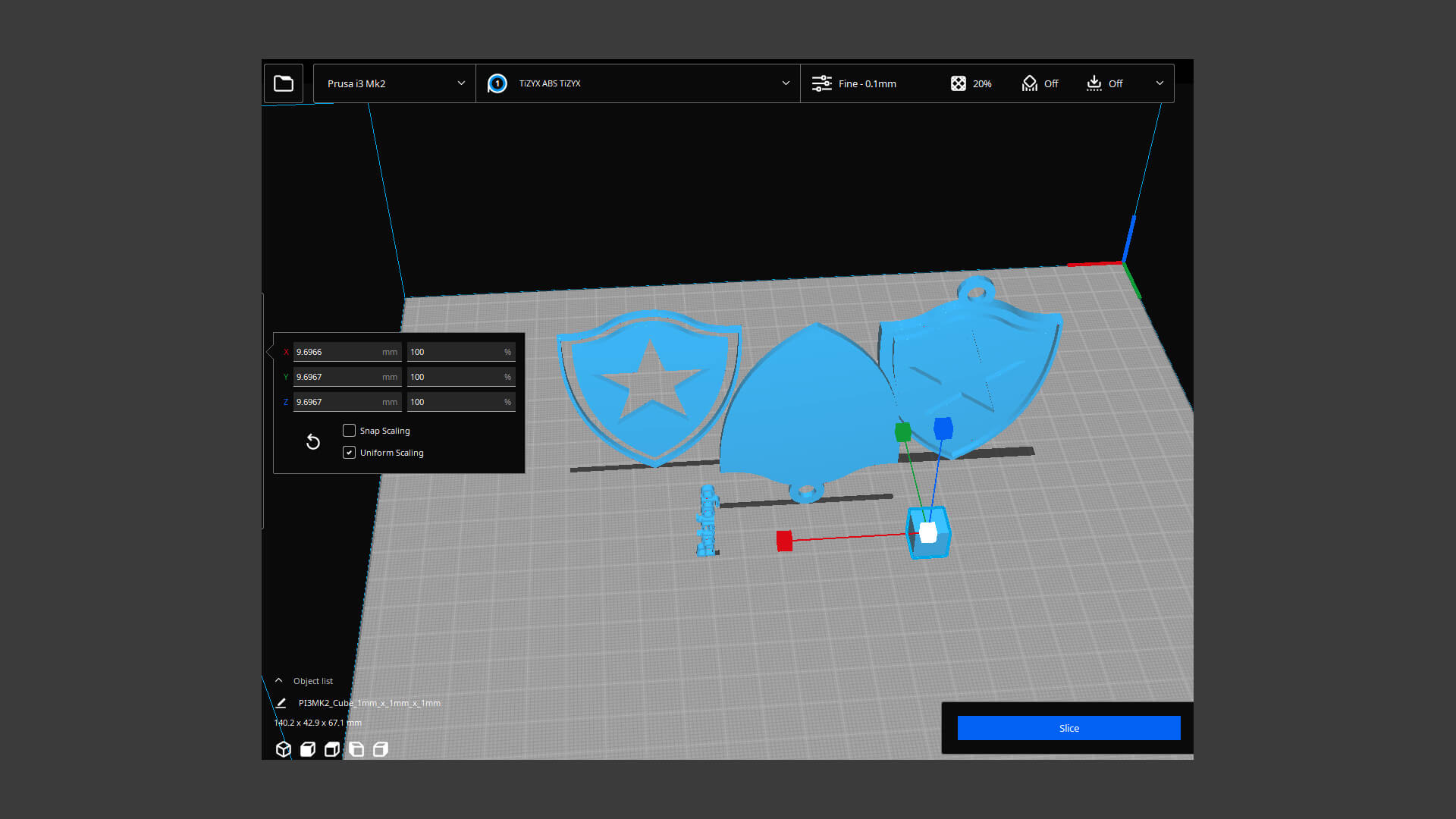Open Prusa i3 Mk2 printer dropdown
This screenshot has height=819, width=1456.
394,83
